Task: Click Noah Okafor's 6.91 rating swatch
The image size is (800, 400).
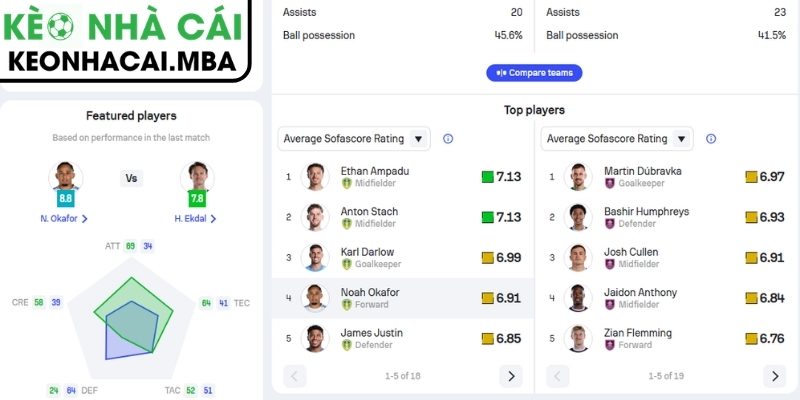Action: (x=488, y=298)
